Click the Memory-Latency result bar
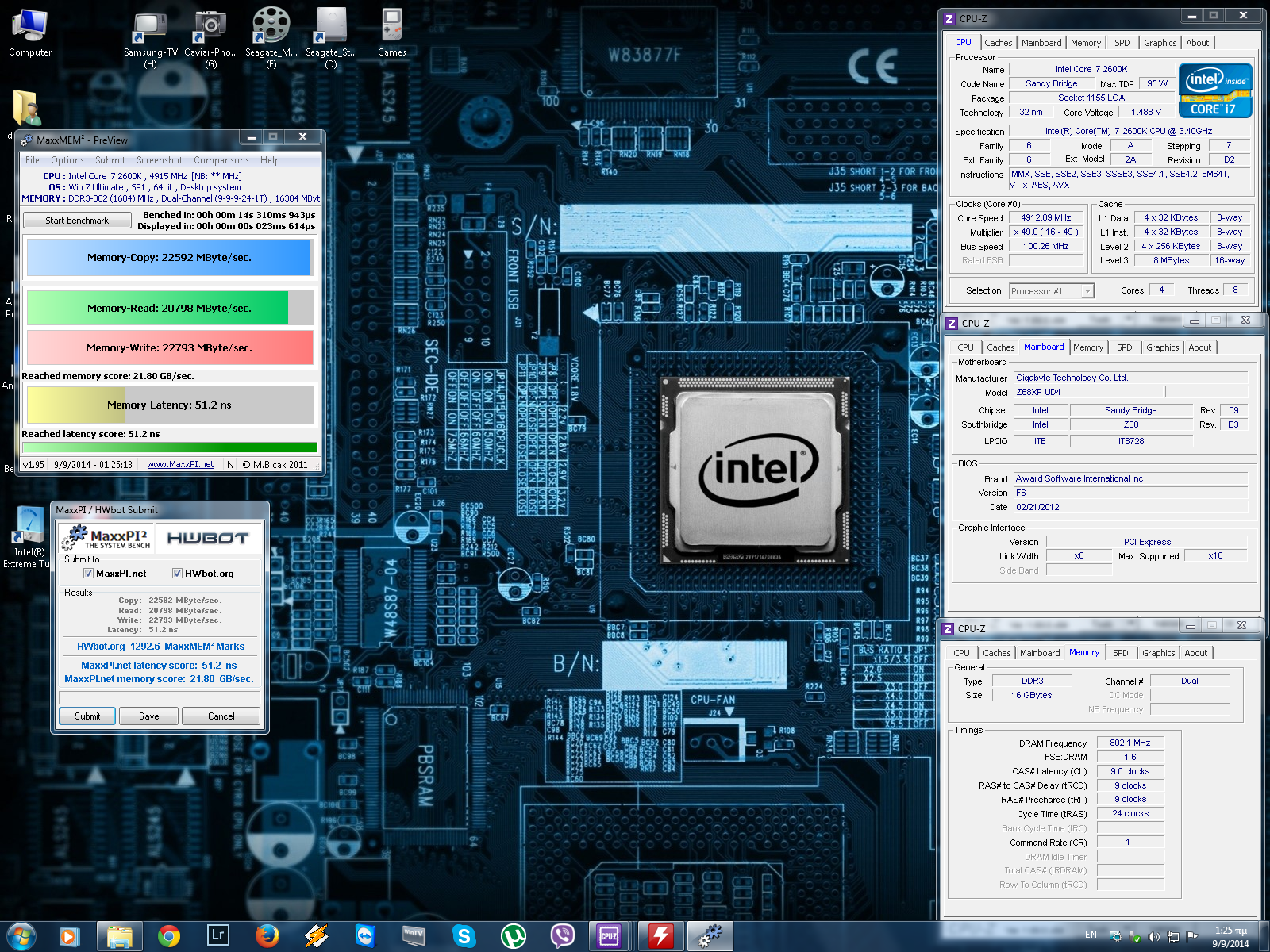This screenshot has width=1270, height=952. pos(169,405)
